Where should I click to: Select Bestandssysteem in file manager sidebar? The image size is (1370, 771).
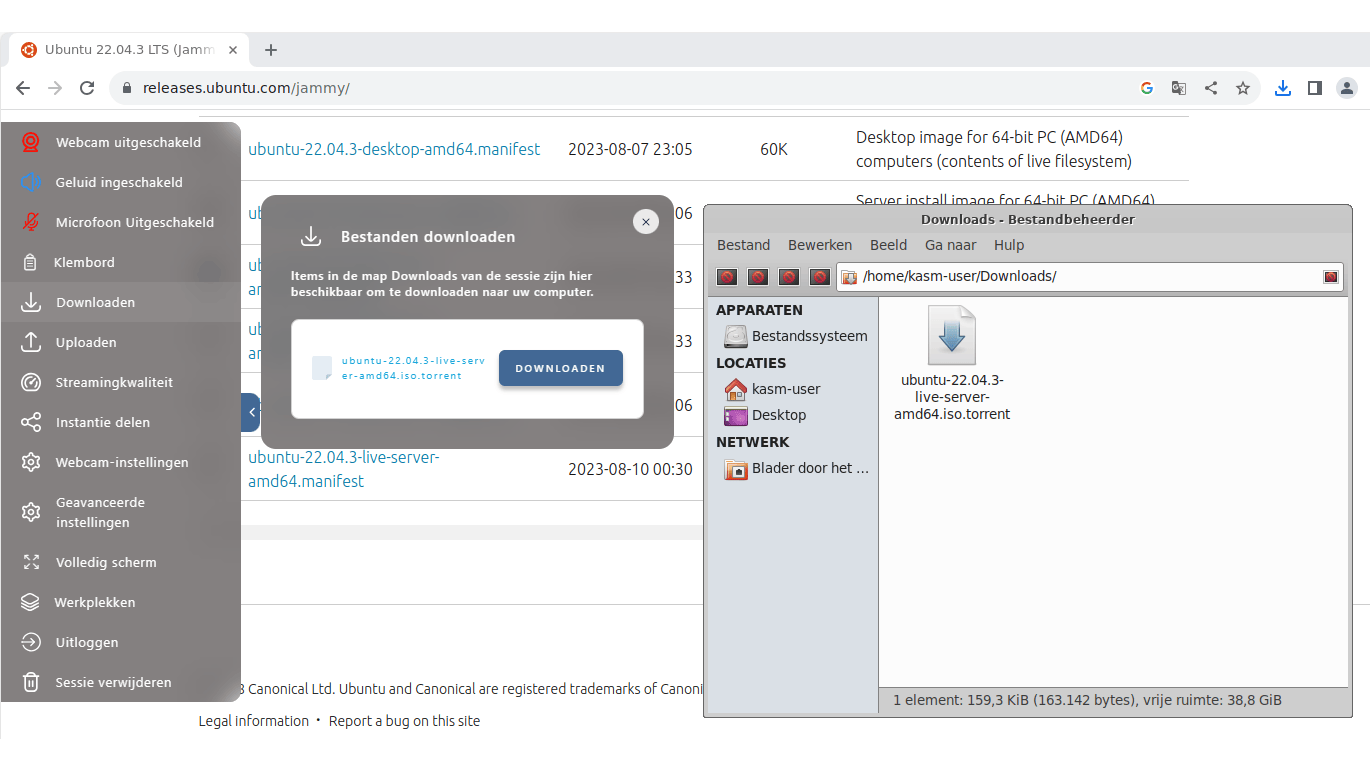click(796, 336)
